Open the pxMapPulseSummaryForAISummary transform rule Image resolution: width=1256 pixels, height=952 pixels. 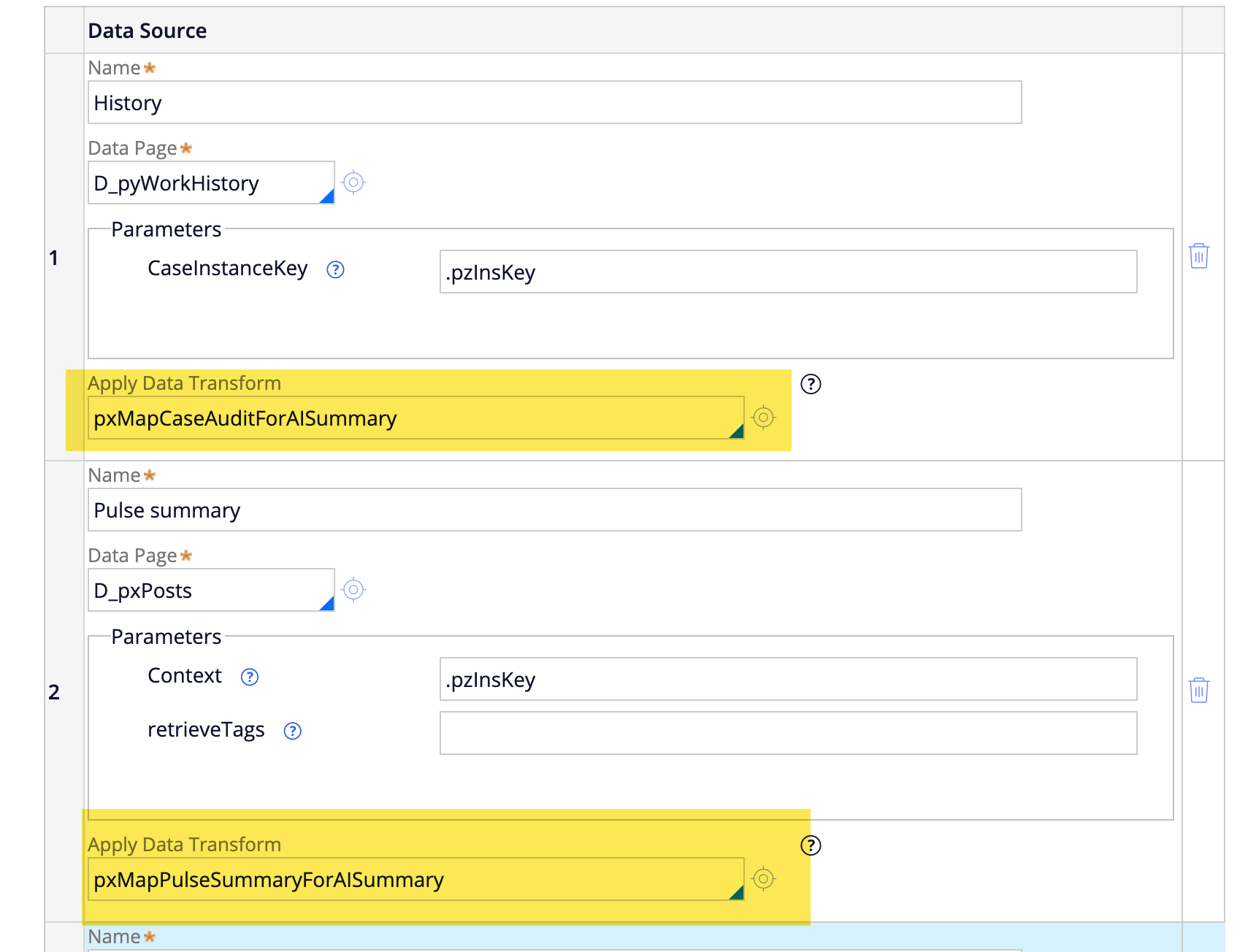(763, 879)
